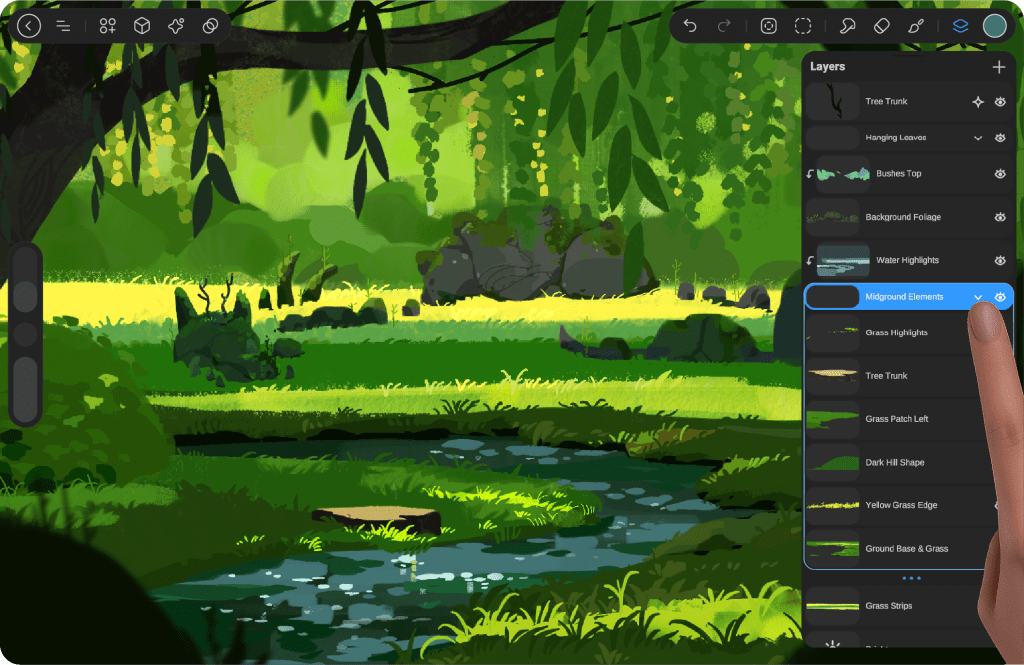Hide the Background Foliage layer
Viewport: 1024px width, 665px height.
coord(1000,217)
